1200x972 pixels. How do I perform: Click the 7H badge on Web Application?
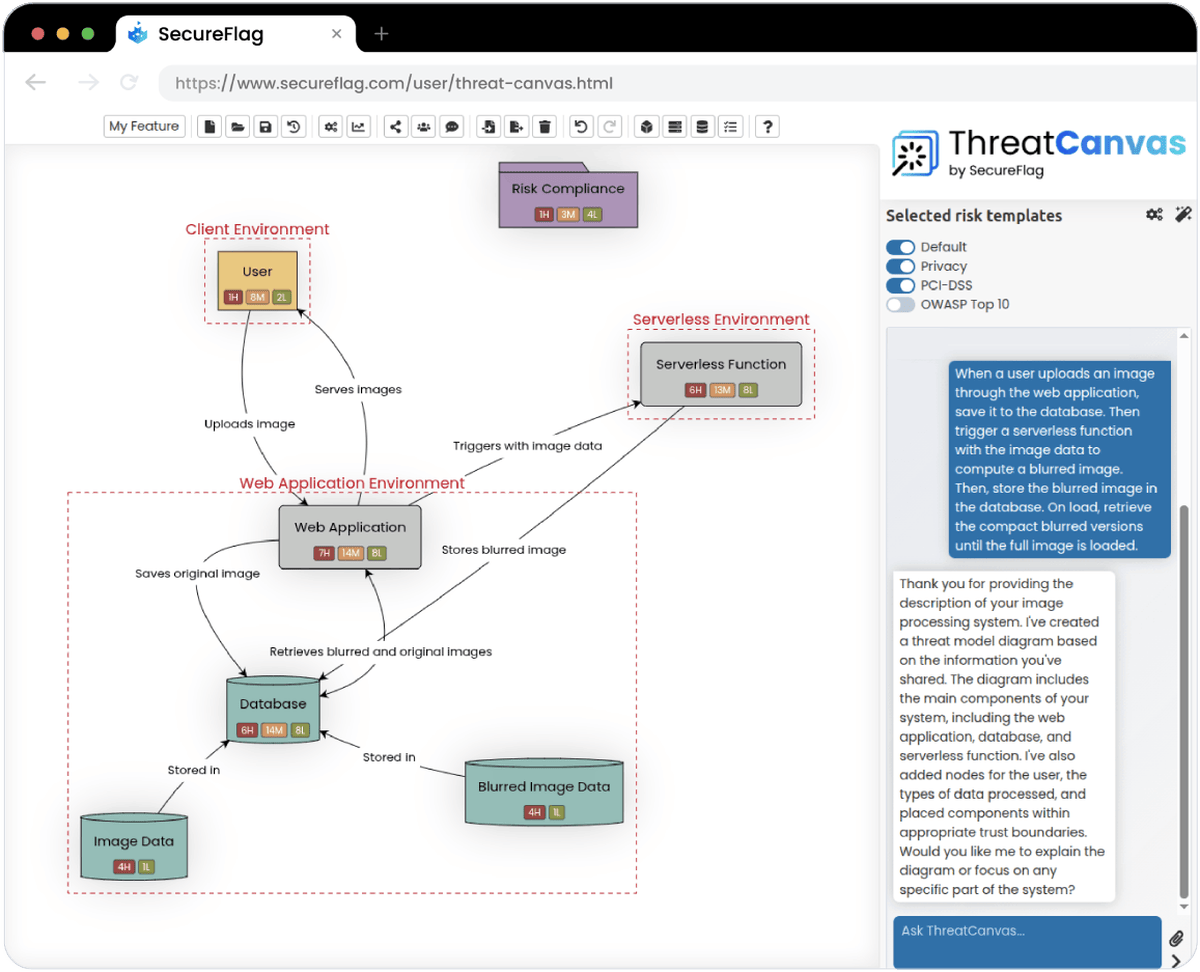click(324, 553)
